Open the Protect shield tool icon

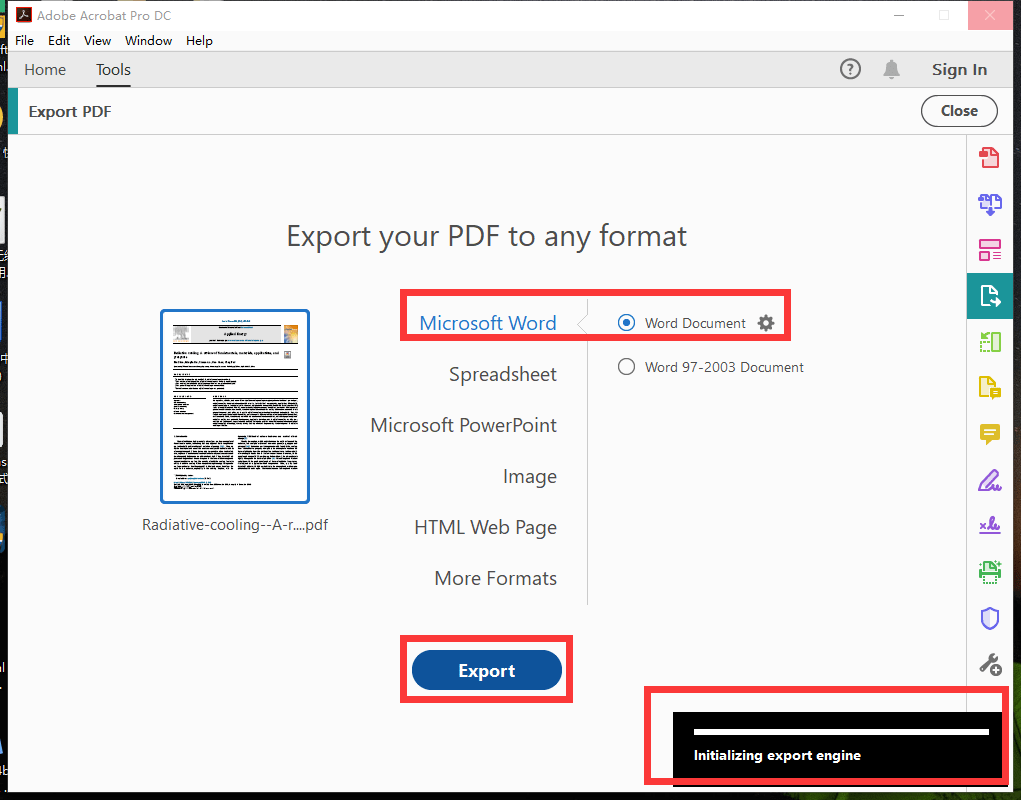tap(989, 618)
